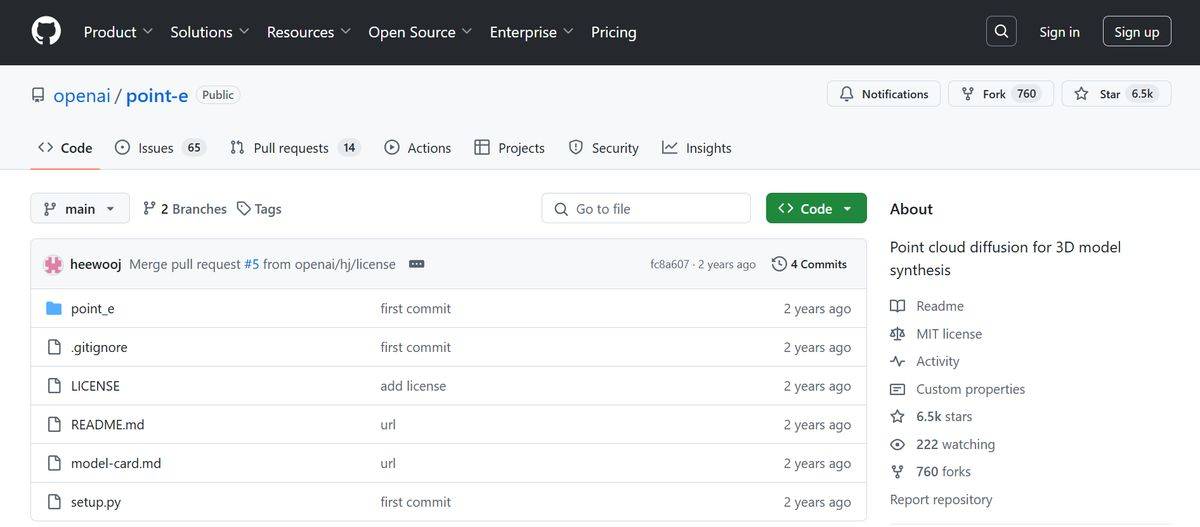Expand commit message ellipsis button
The width and height of the screenshot is (1200, 527).
tap(417, 264)
